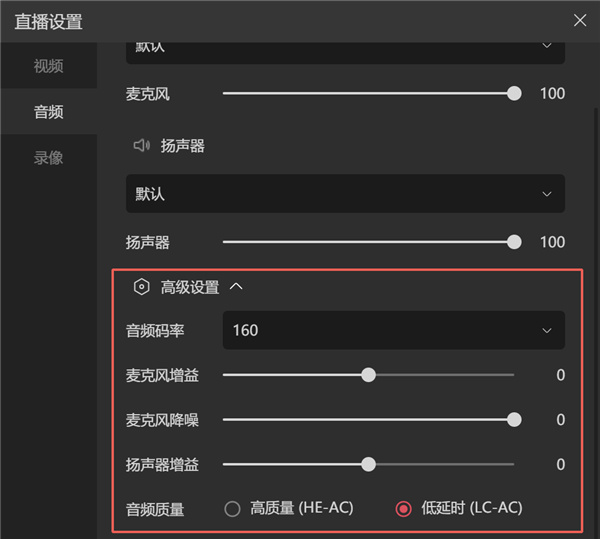Image resolution: width=600 pixels, height=539 pixels.
Task: Click the hexagon icon next to 高级设置
Action: (142, 288)
